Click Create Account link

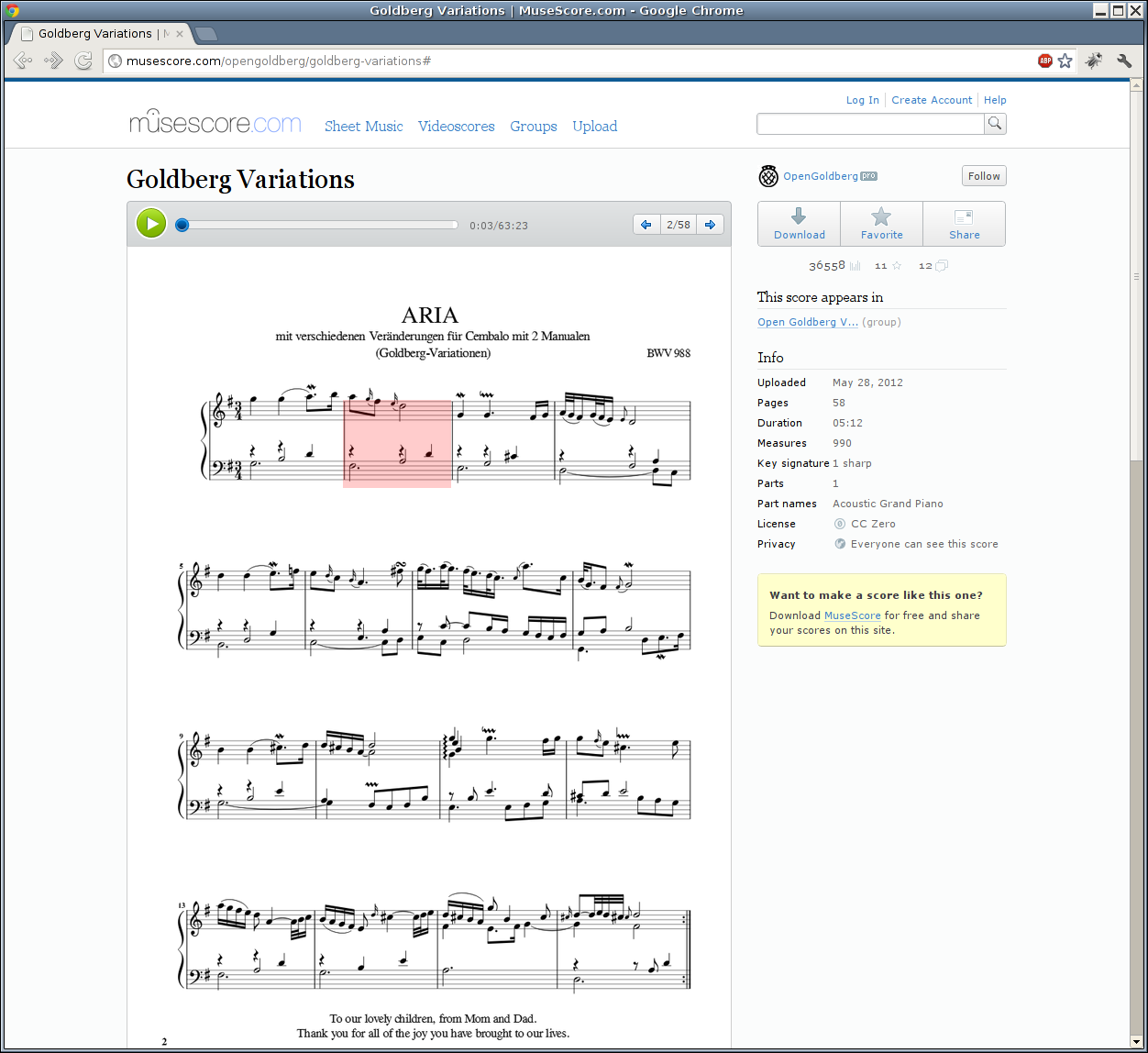(932, 100)
